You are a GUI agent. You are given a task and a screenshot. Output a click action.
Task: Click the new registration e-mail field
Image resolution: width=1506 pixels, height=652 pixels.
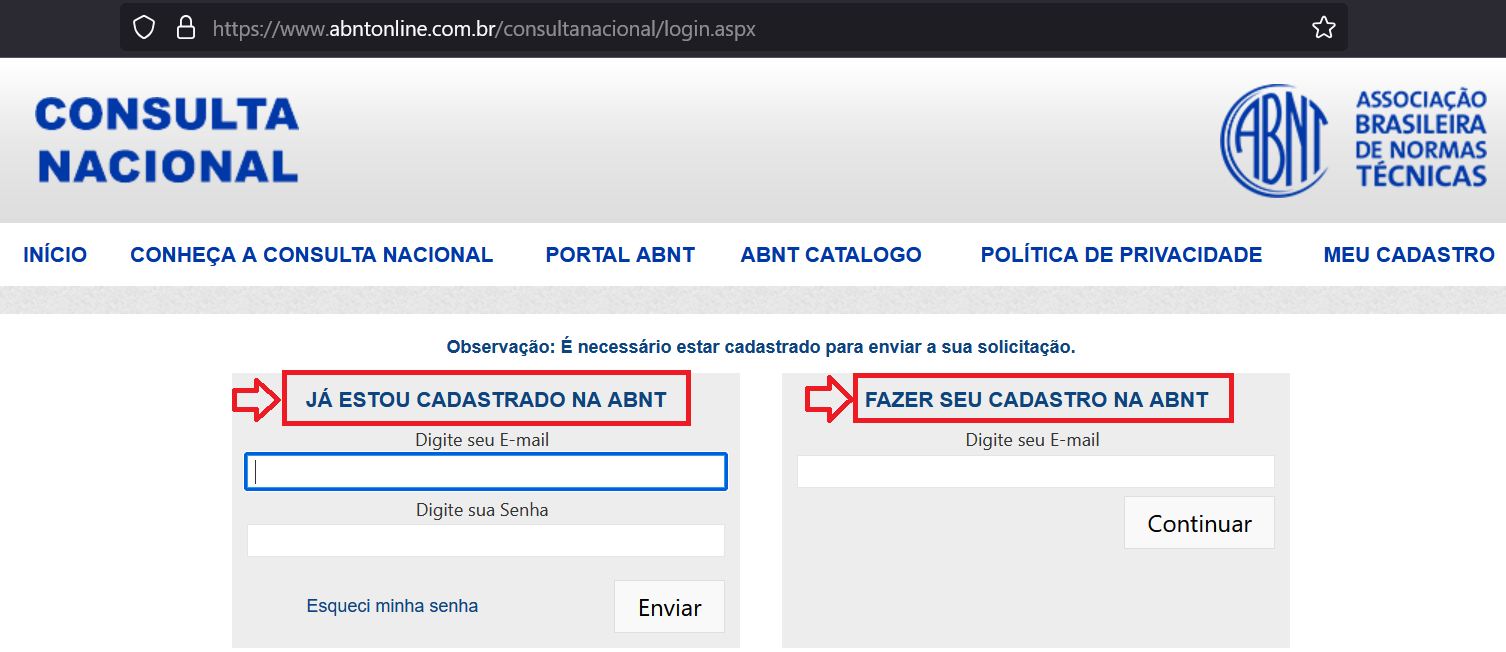1036,472
